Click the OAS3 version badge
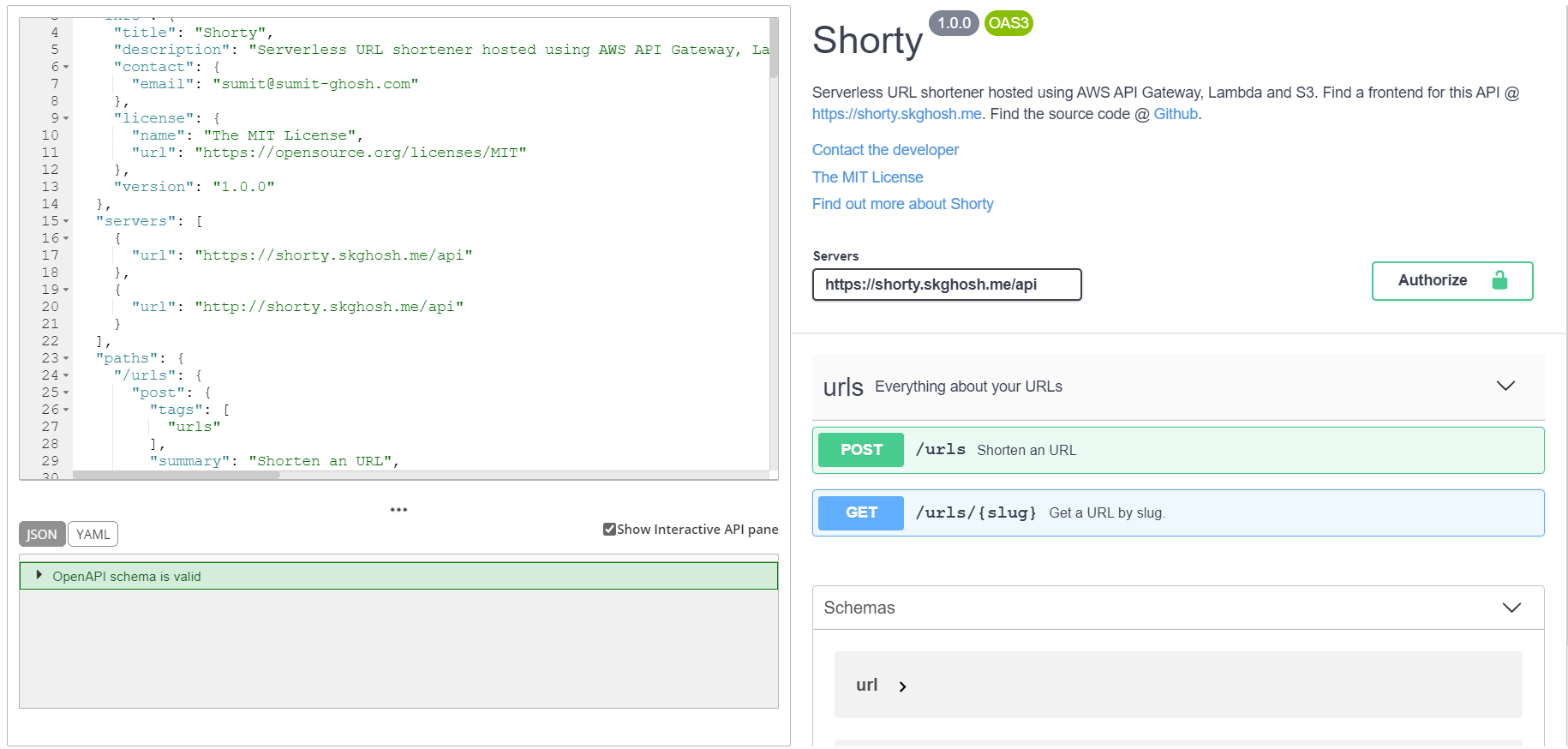The width and height of the screenshot is (1568, 749). tap(1008, 23)
